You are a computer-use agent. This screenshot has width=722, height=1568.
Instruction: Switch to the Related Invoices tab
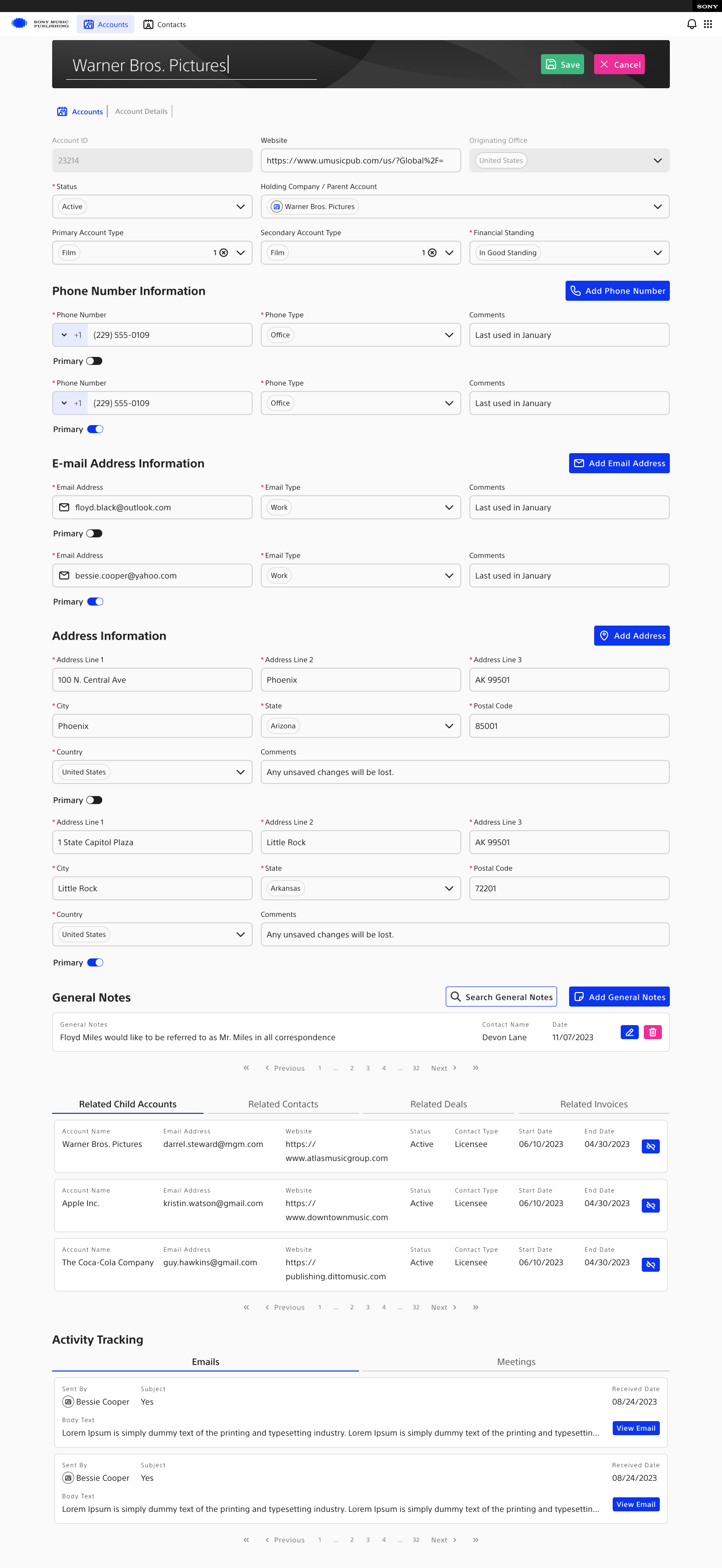pyautogui.click(x=594, y=1104)
